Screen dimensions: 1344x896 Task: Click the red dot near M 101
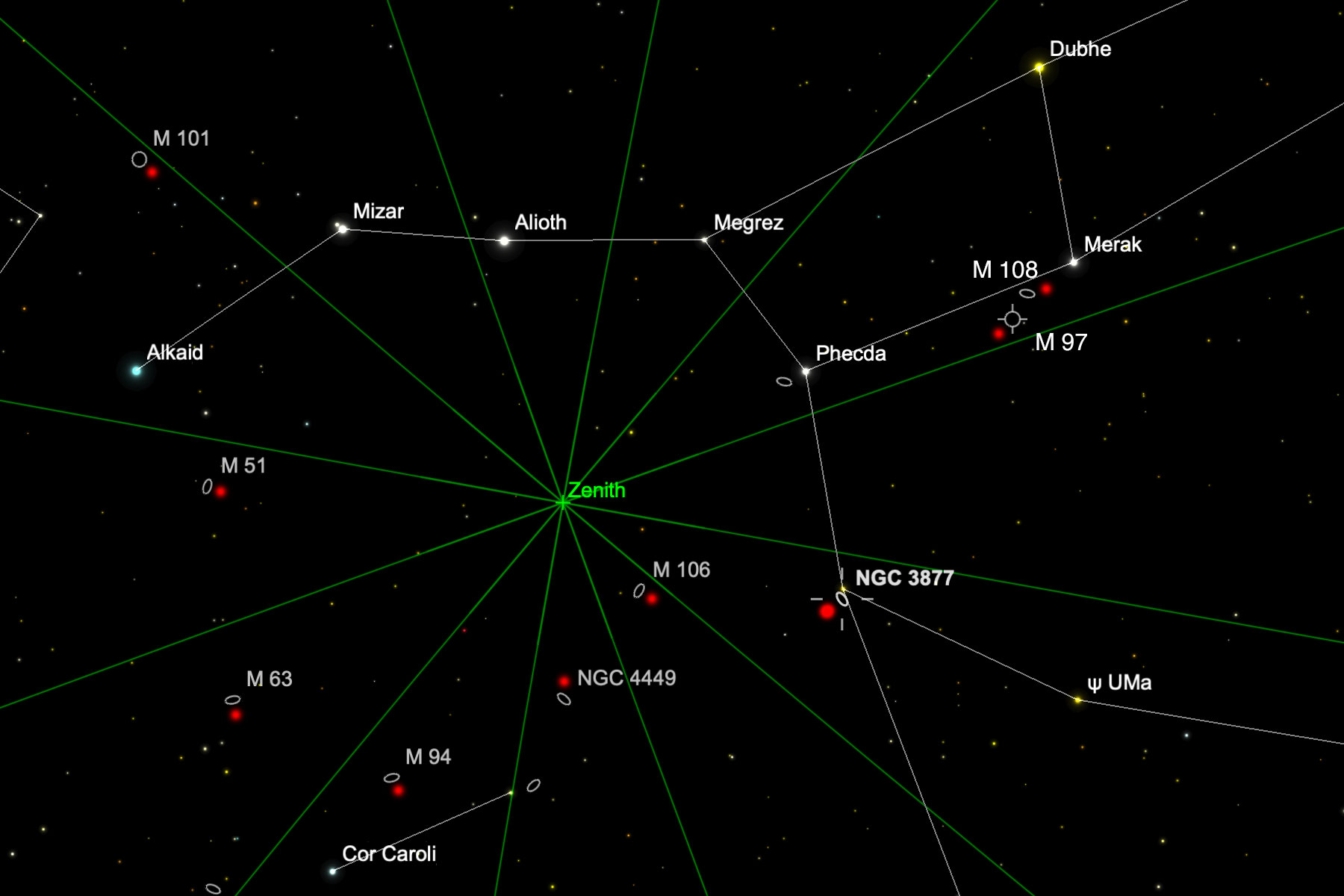click(x=152, y=172)
